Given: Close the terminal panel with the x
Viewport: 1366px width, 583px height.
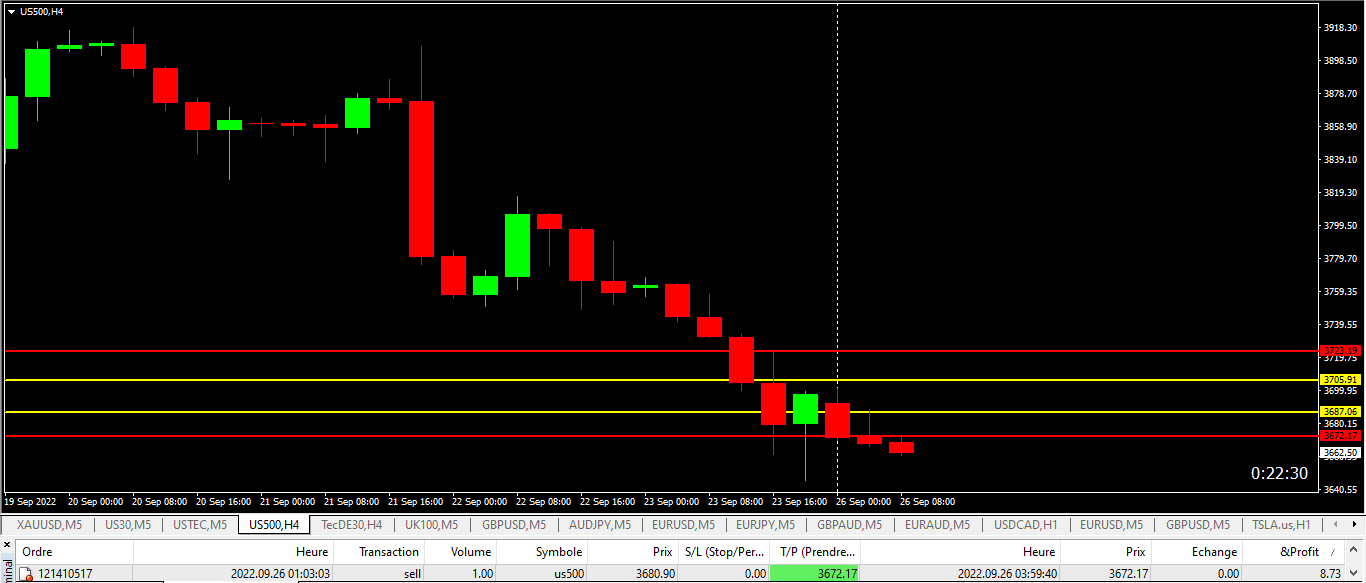Looking at the screenshot, I should pos(6,546).
